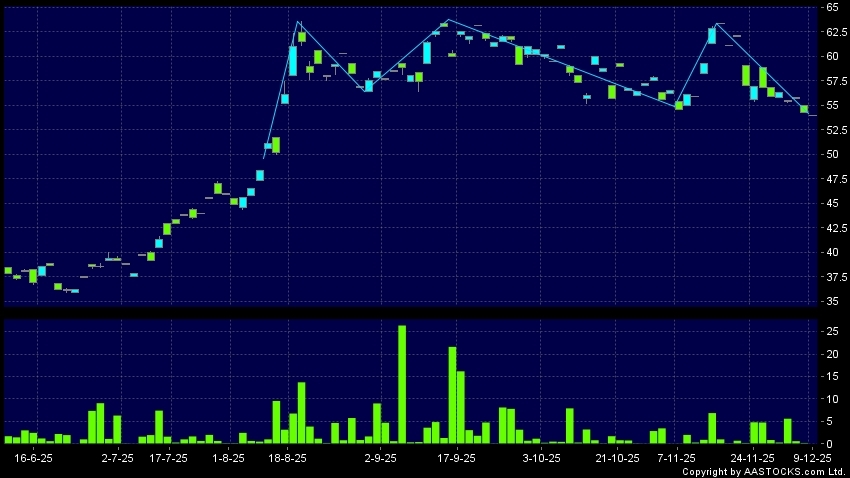Click the 10 volume axis label

(831, 398)
